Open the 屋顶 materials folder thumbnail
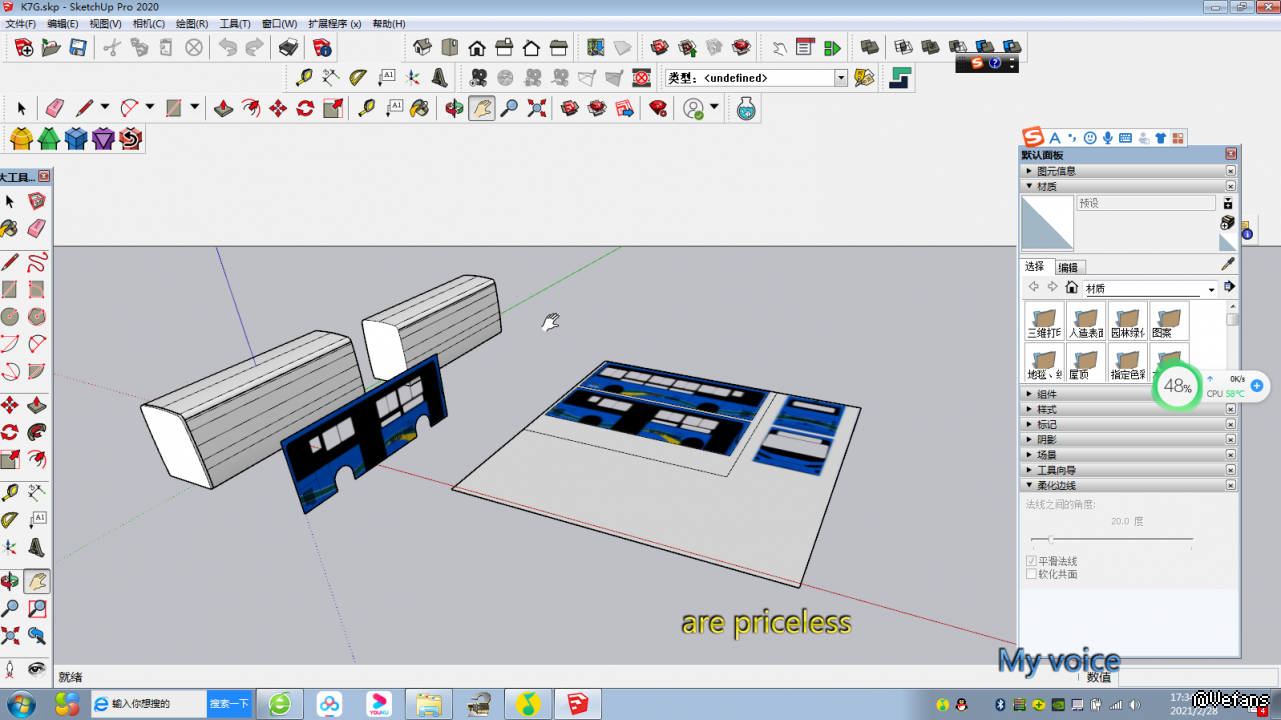Screen dimensions: 1281x720 coord(1086,362)
